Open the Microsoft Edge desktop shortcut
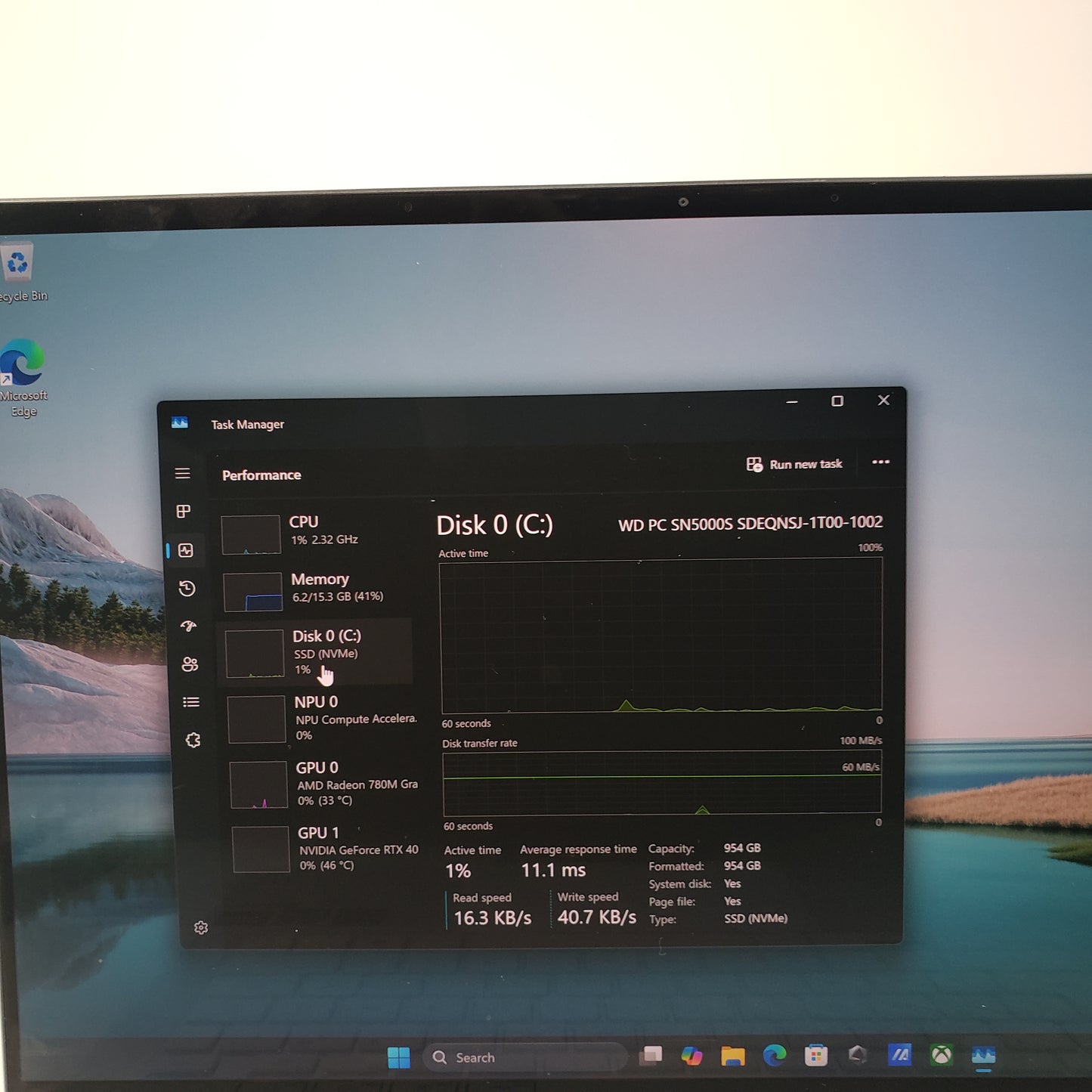 click(23, 378)
